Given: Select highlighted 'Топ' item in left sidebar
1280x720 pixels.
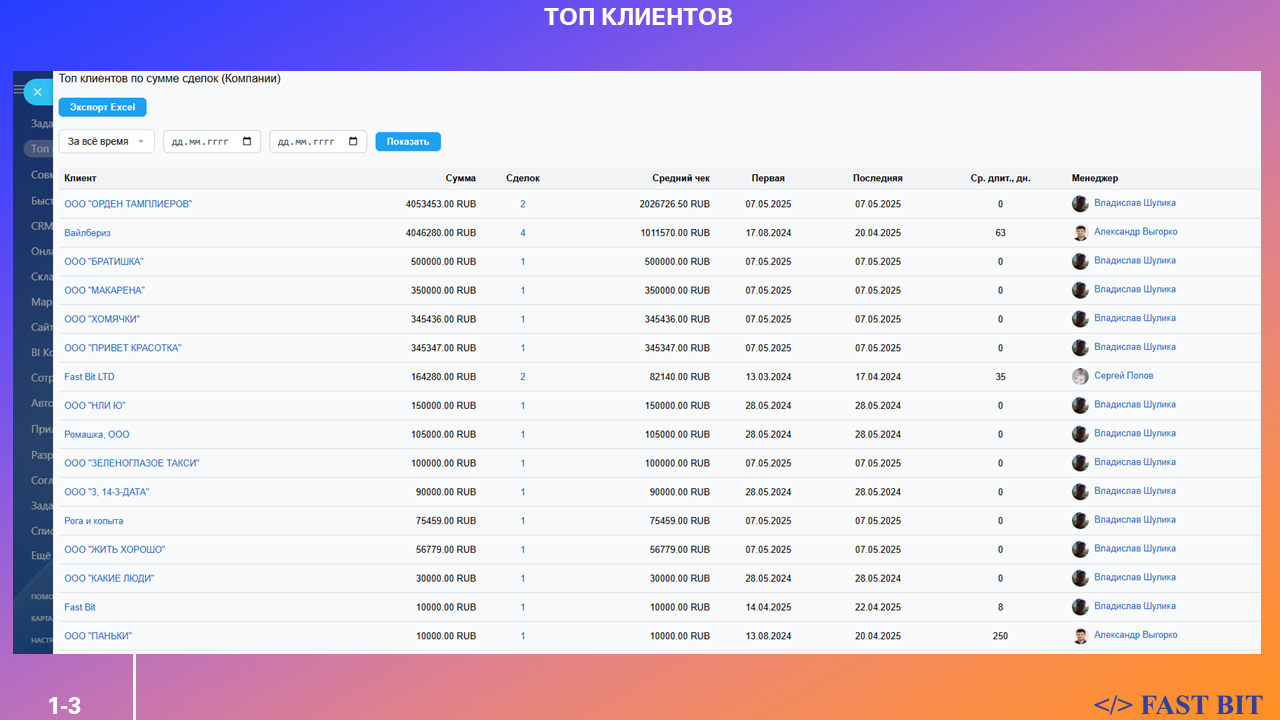Looking at the screenshot, I should pyautogui.click(x=39, y=149).
